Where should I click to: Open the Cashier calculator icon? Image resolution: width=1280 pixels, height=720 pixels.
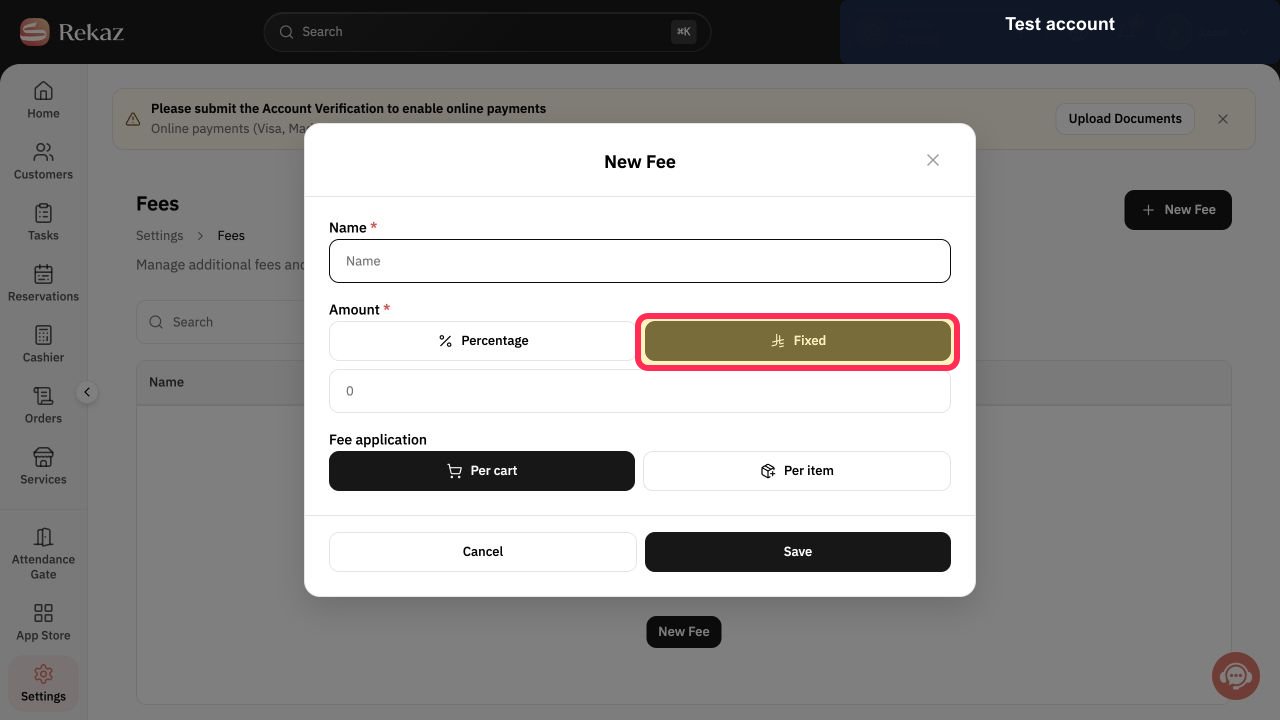point(43,335)
